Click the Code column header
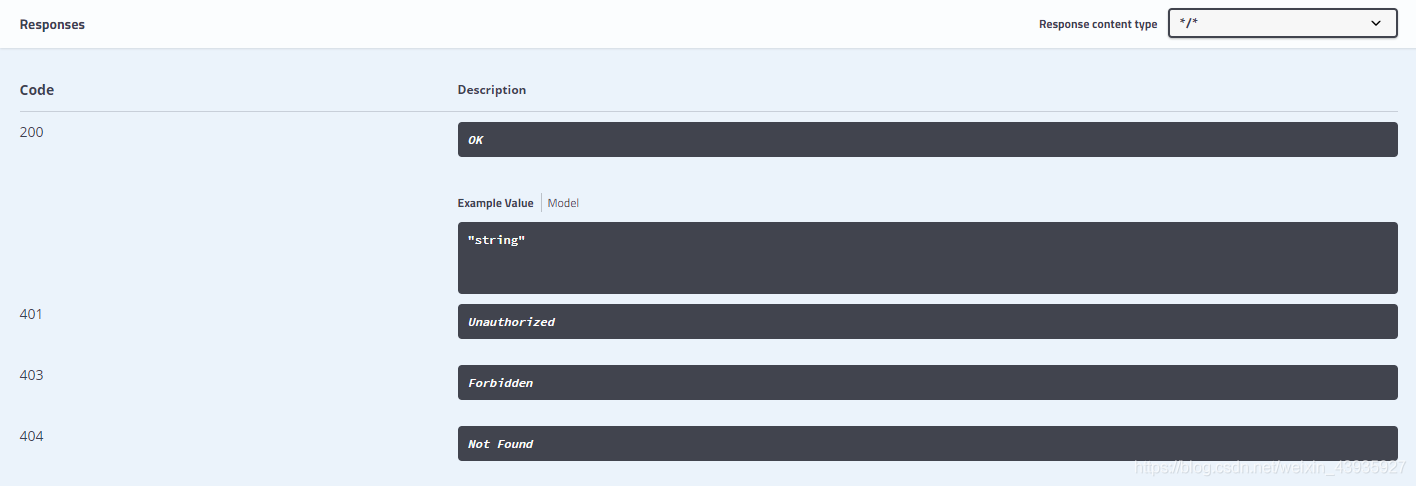 37,90
